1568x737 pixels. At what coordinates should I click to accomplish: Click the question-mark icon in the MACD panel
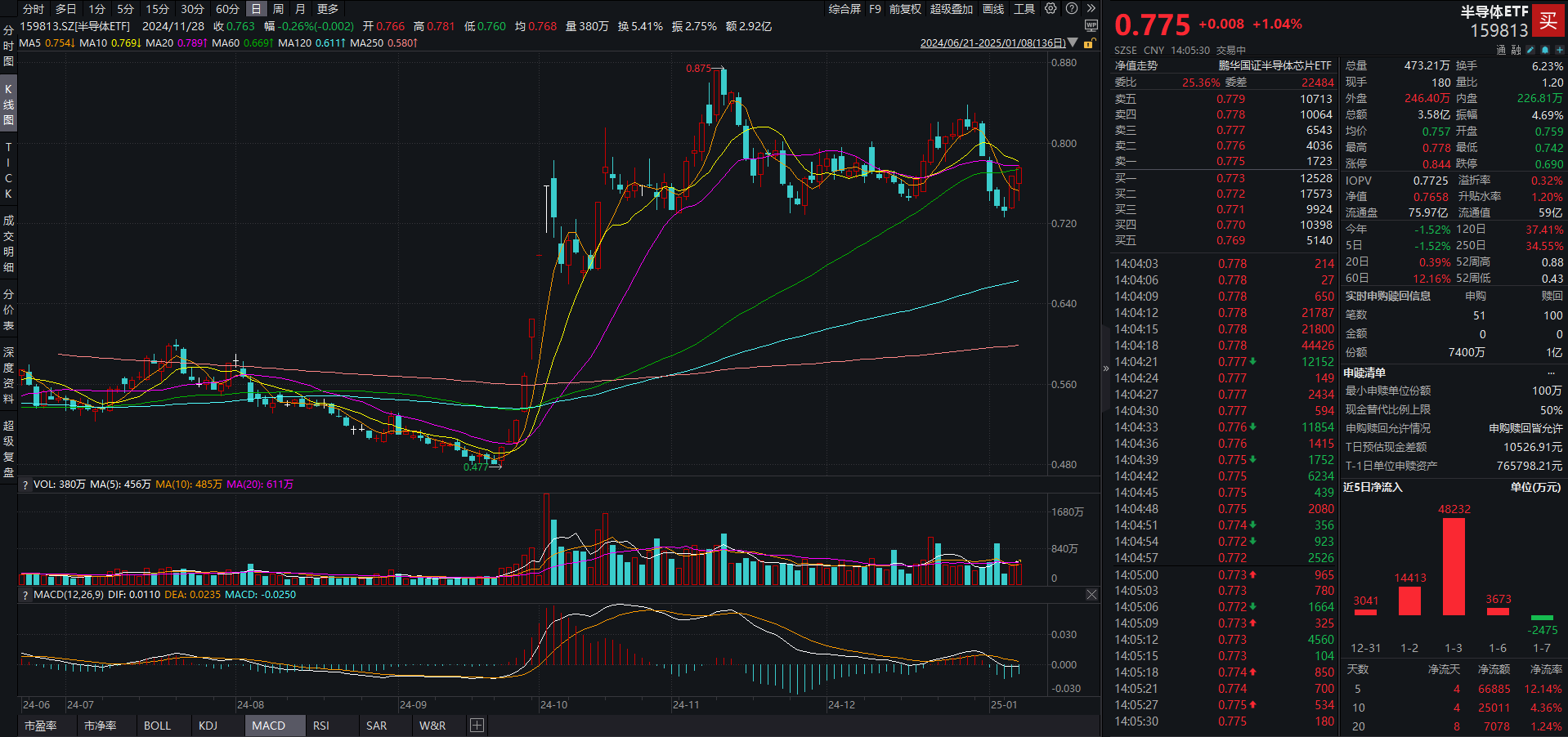tap(25, 594)
